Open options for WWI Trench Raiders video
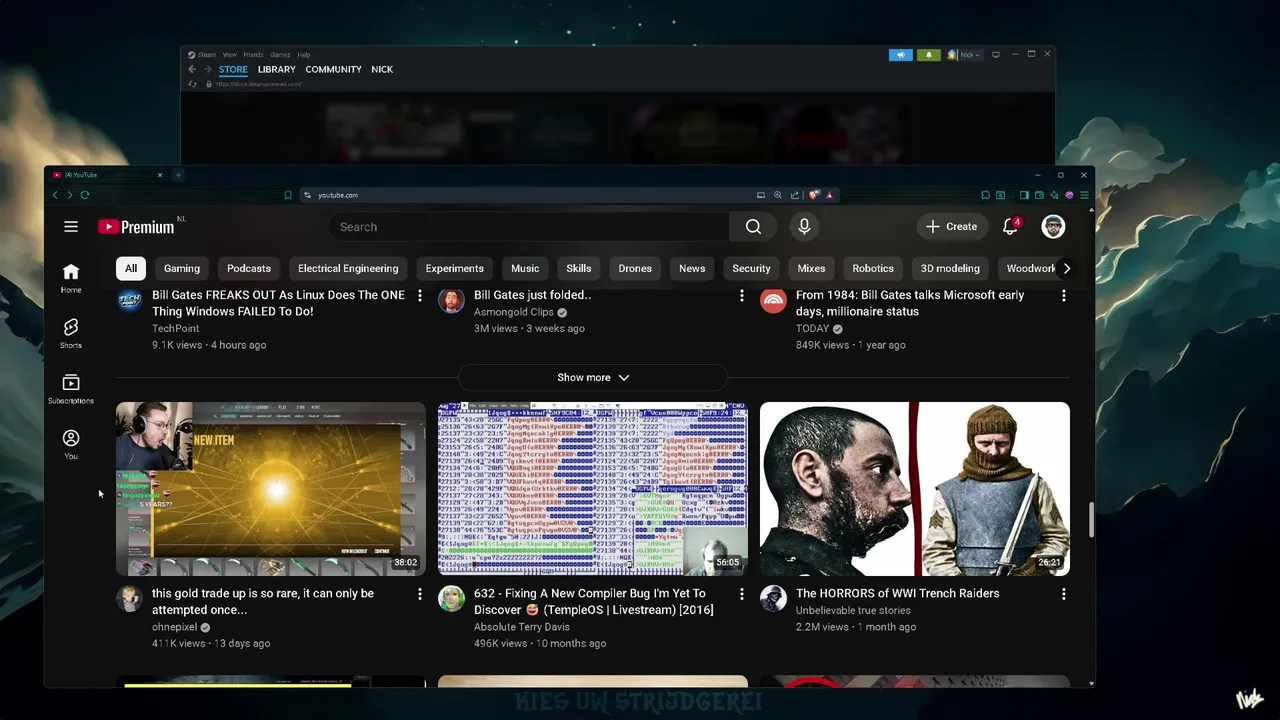Screen dimensions: 1280x720 pyautogui.click(x=1064, y=594)
